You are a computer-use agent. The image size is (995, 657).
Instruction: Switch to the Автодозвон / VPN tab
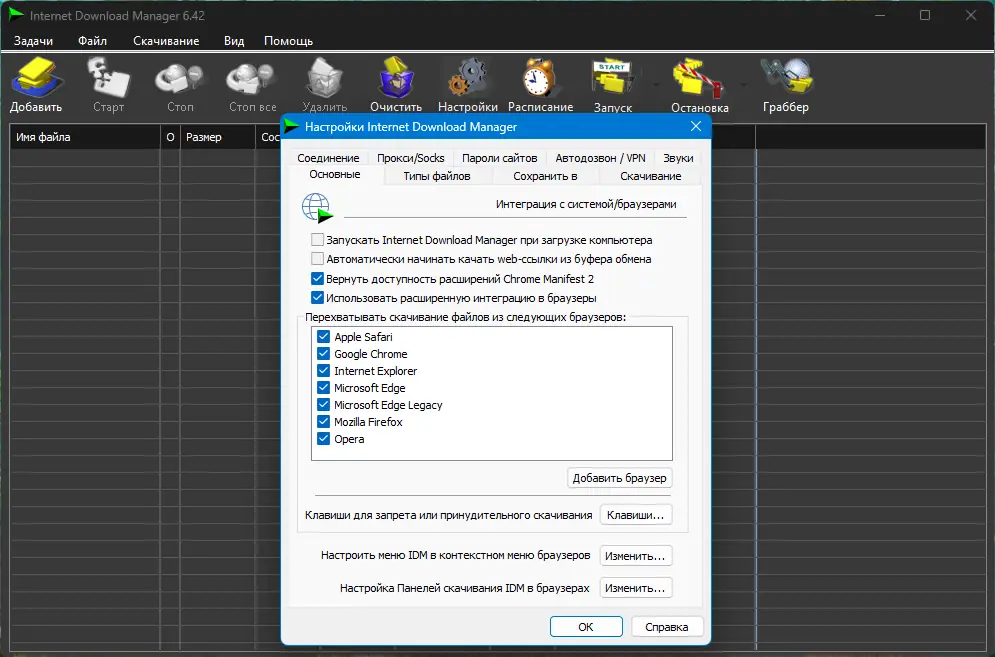tap(600, 158)
